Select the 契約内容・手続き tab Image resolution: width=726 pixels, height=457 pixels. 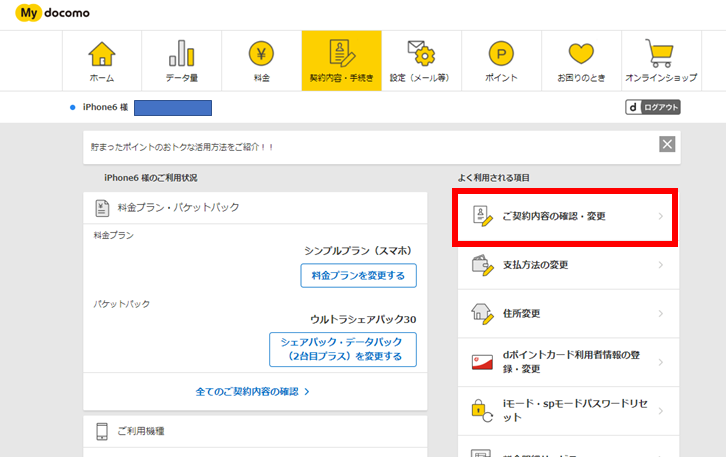[342, 61]
